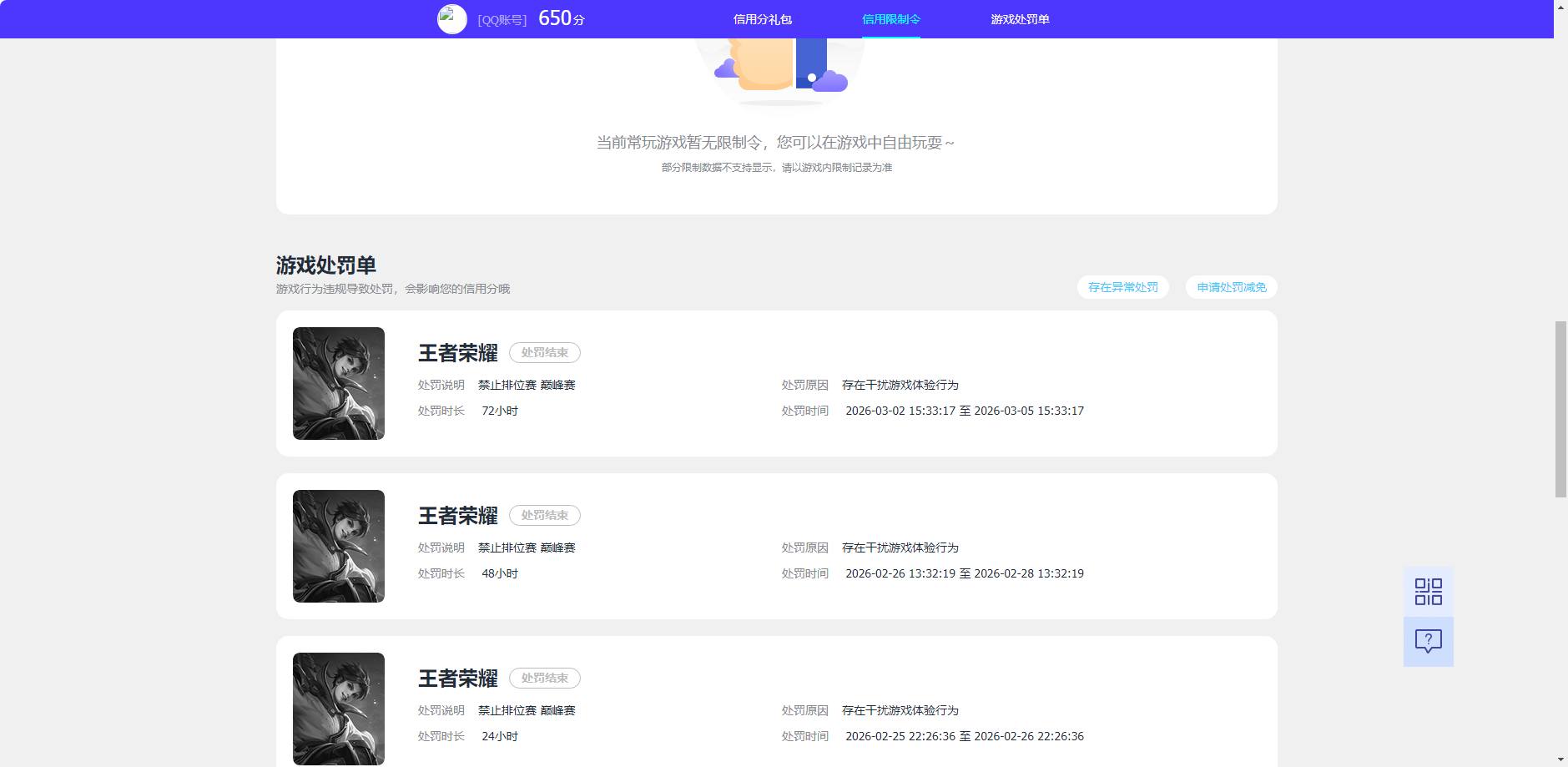Click 王者荣耀 title on the 24小时 card
Image resolution: width=1568 pixels, height=767 pixels.
coord(458,679)
